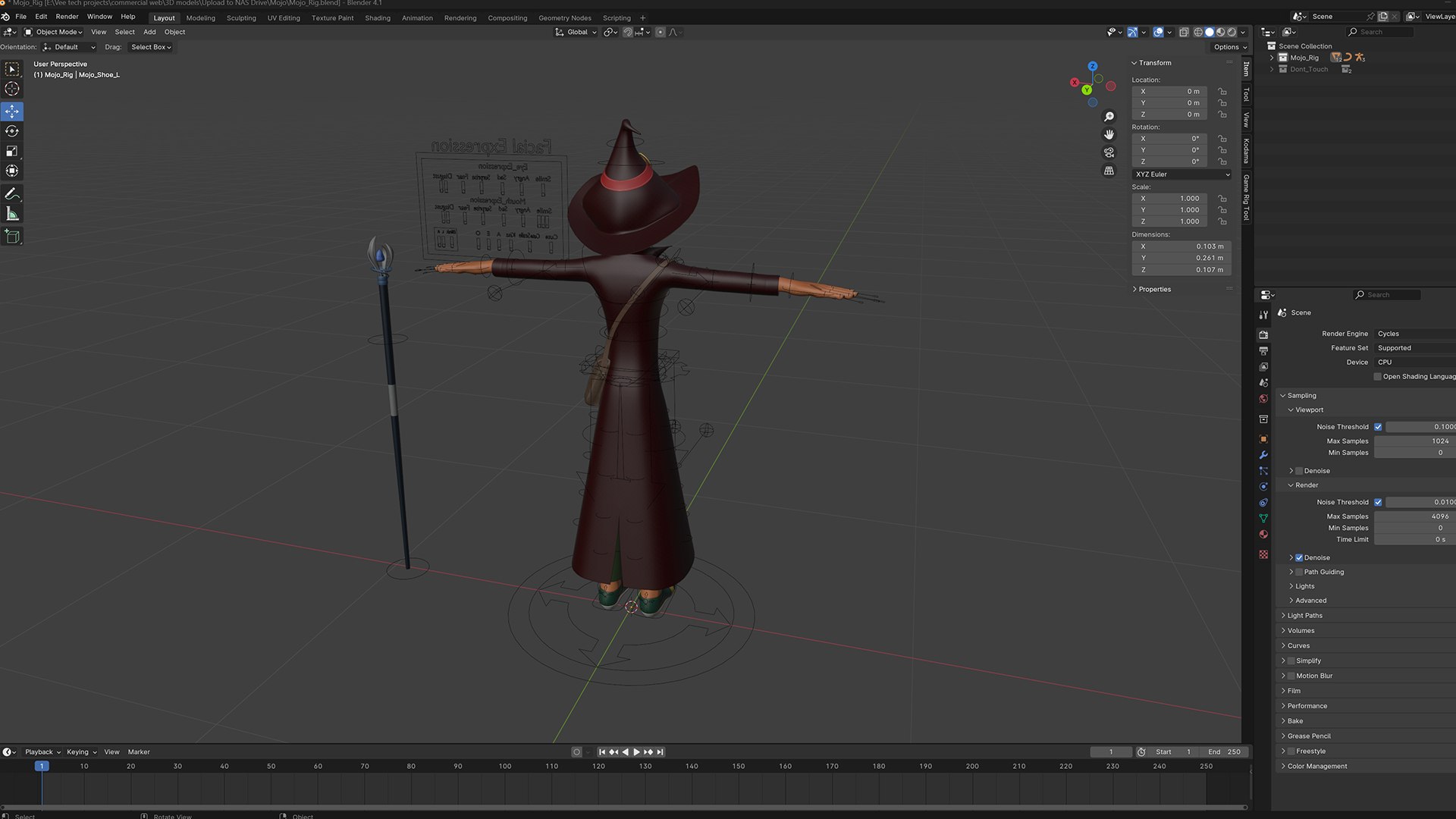This screenshot has height=819, width=1456.
Task: Play the animation forward
Action: (636, 752)
